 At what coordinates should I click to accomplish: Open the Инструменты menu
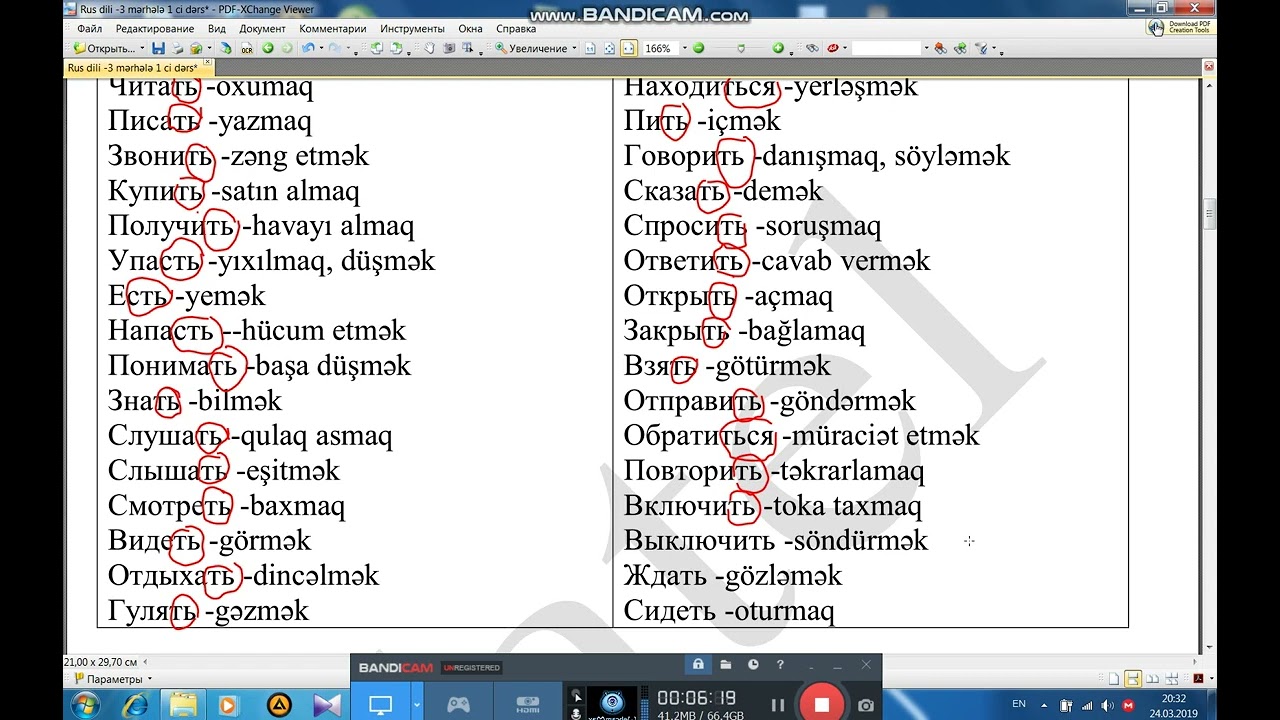point(413,29)
